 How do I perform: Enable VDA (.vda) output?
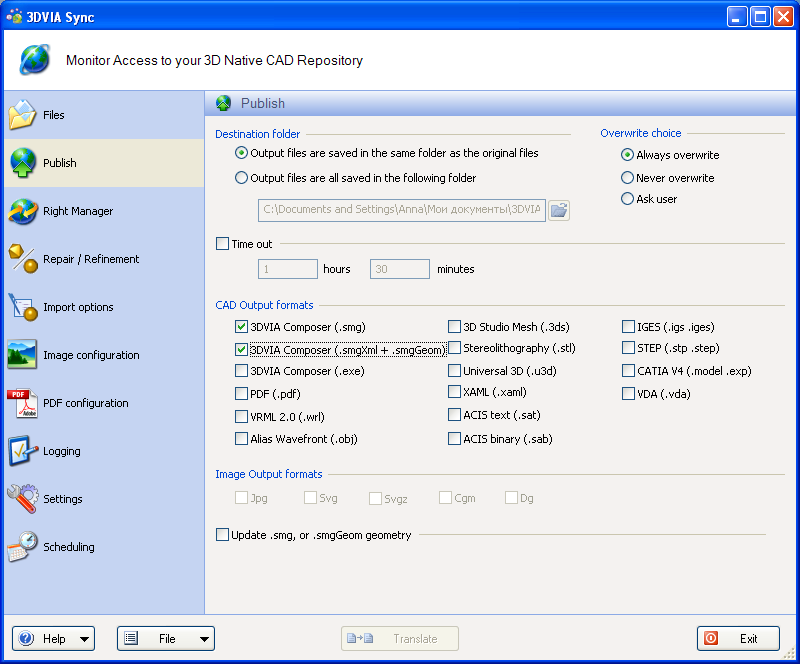pos(629,394)
